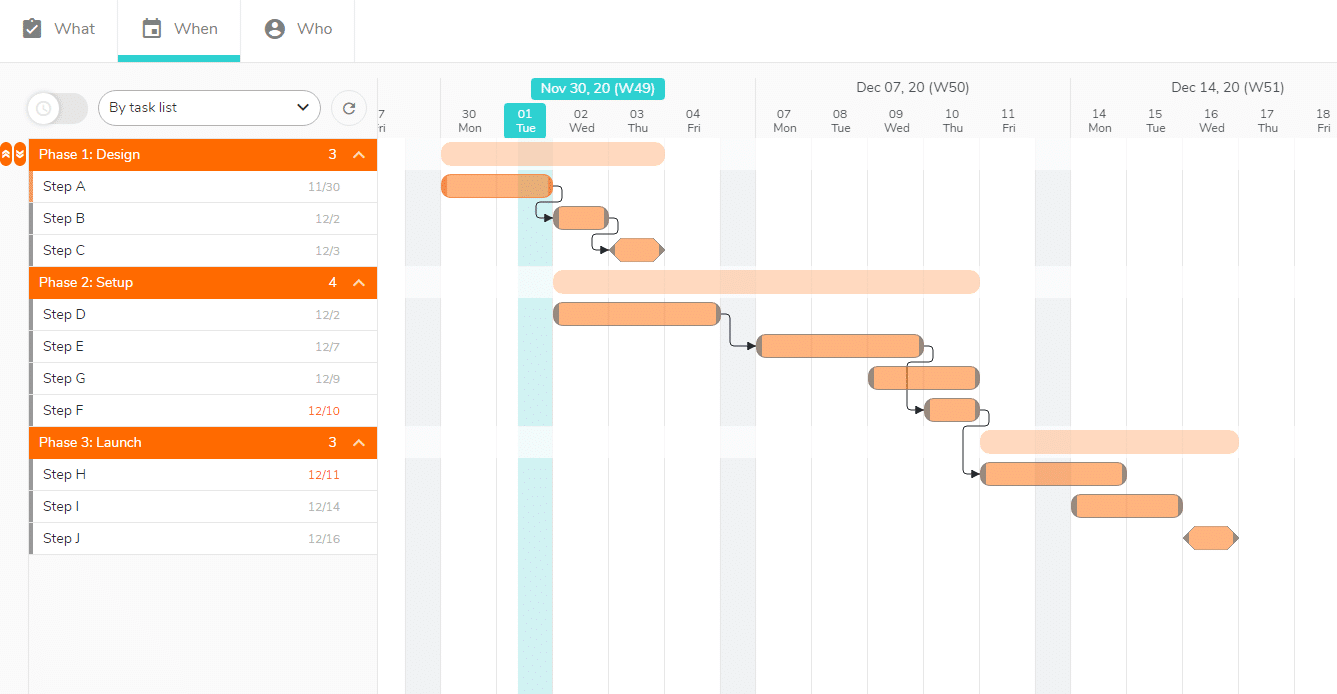The image size is (1337, 694).
Task: Collapse Phase 2: Setup group
Action: coord(359,283)
